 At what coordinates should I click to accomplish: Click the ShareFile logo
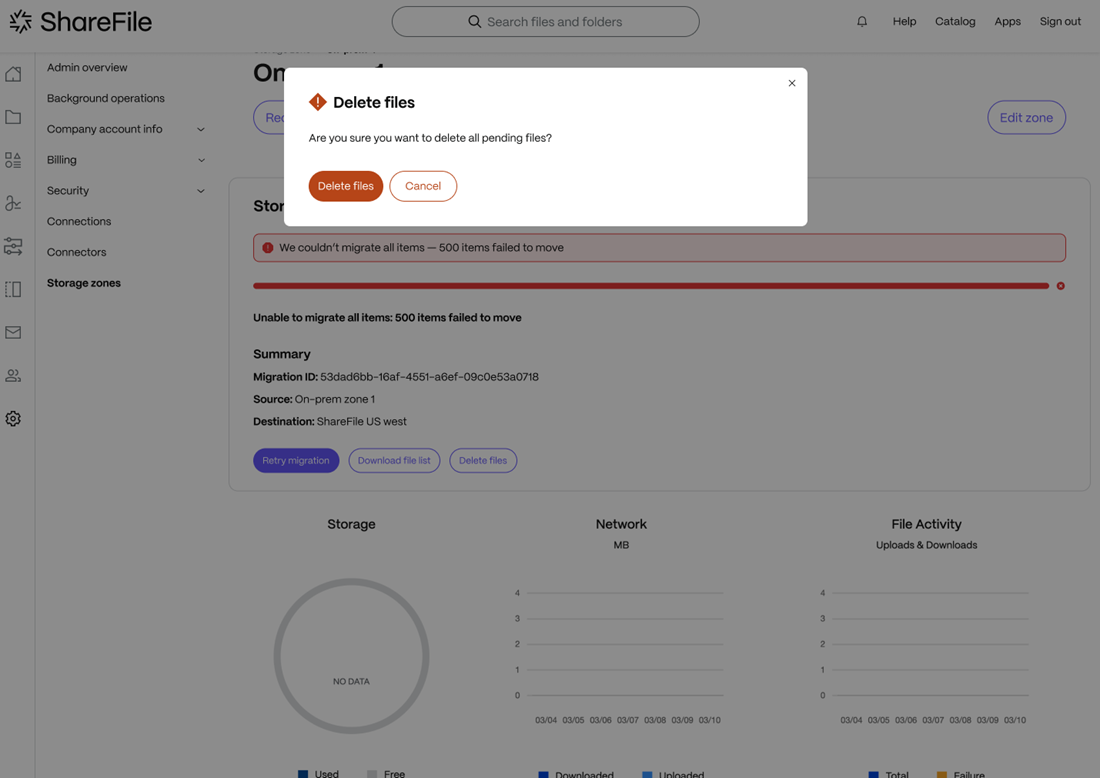81,22
